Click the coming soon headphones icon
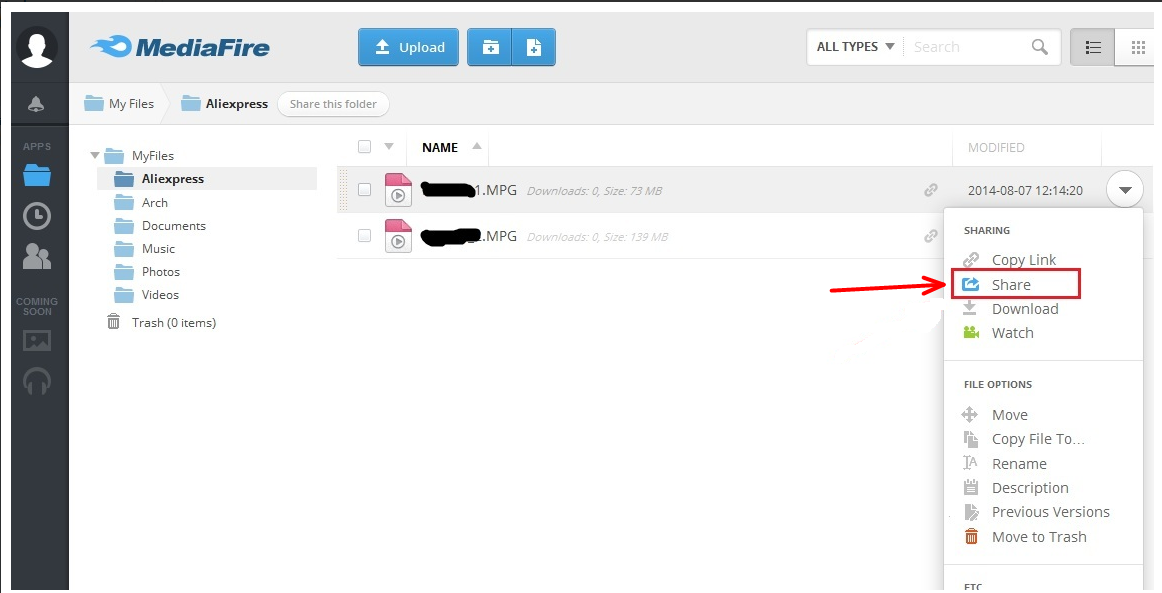1162x593 pixels. 37,381
